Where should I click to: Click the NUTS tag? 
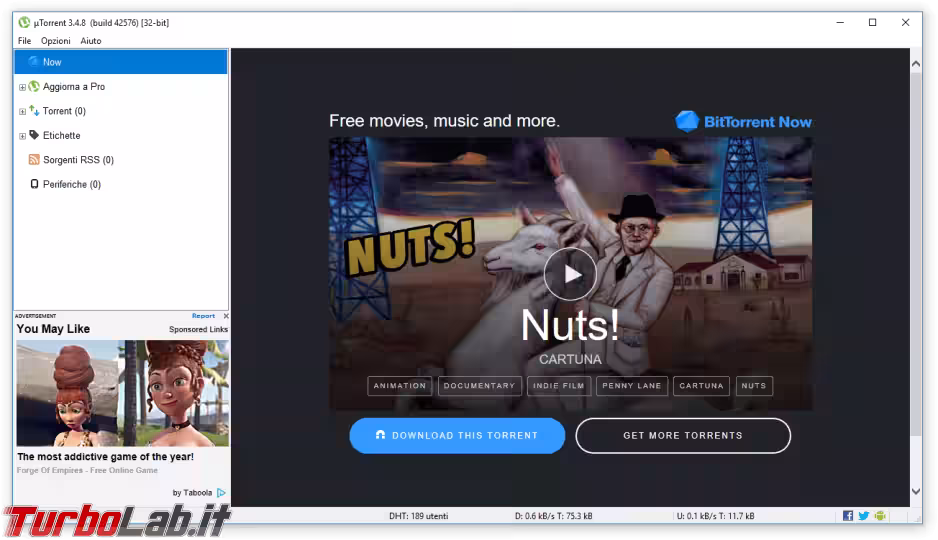754,386
